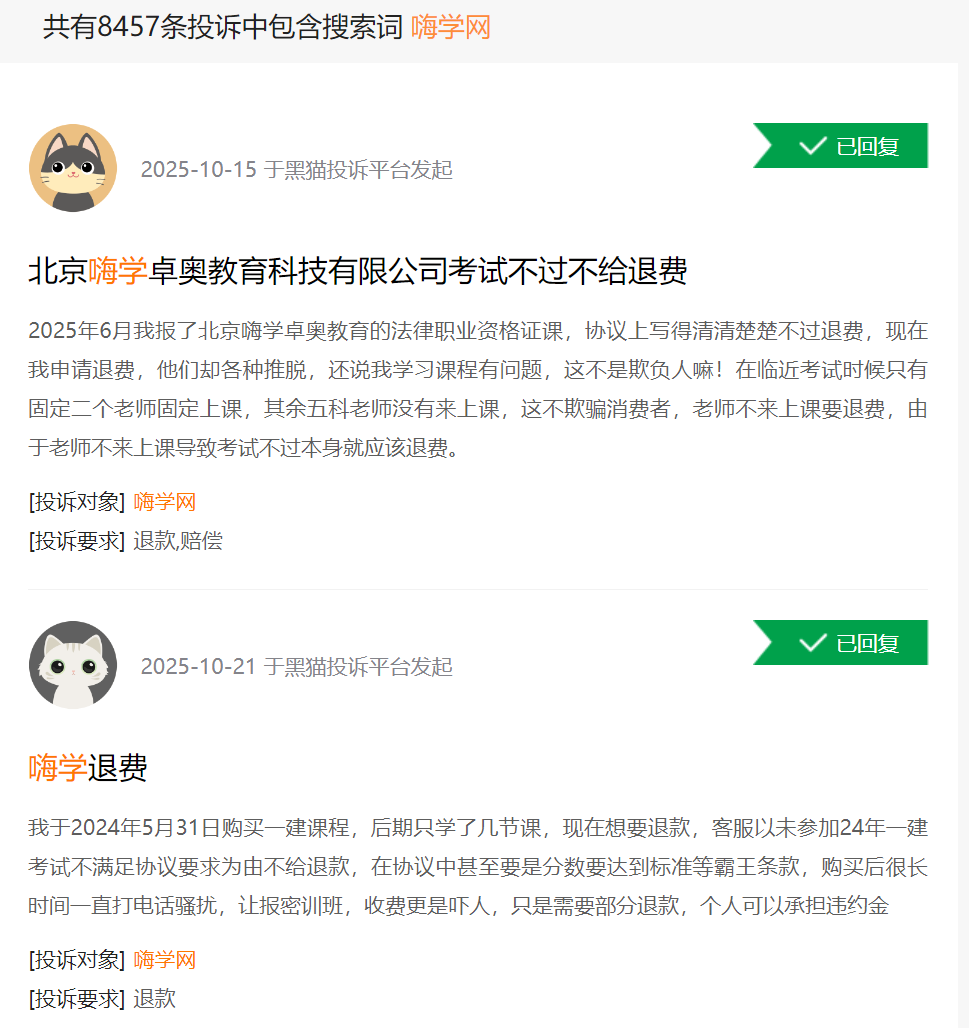Screen dimensions: 969x1028
Task: Click 嗨学网 search keyword in header
Action: [x=451, y=28]
